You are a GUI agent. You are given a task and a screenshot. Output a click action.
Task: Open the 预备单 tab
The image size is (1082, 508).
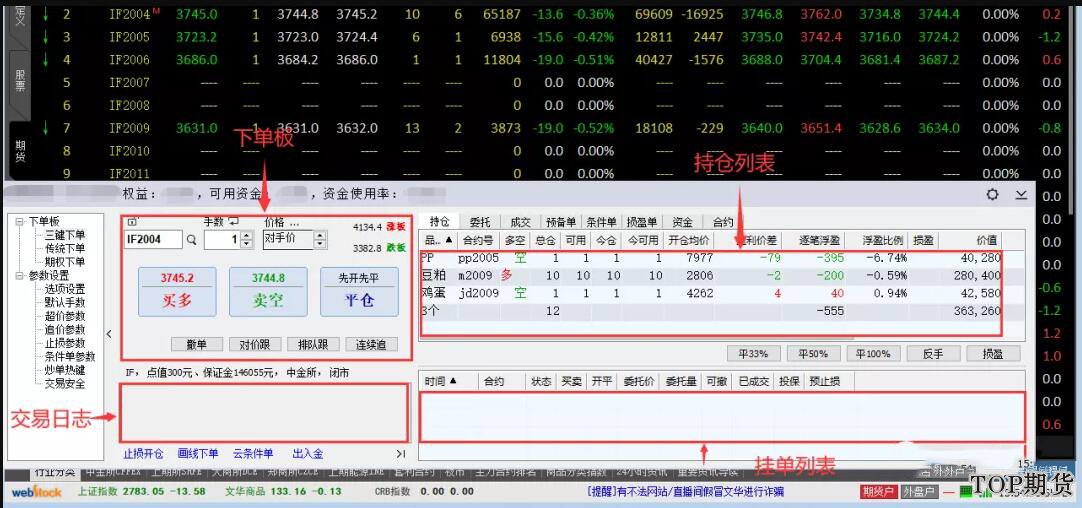560,222
